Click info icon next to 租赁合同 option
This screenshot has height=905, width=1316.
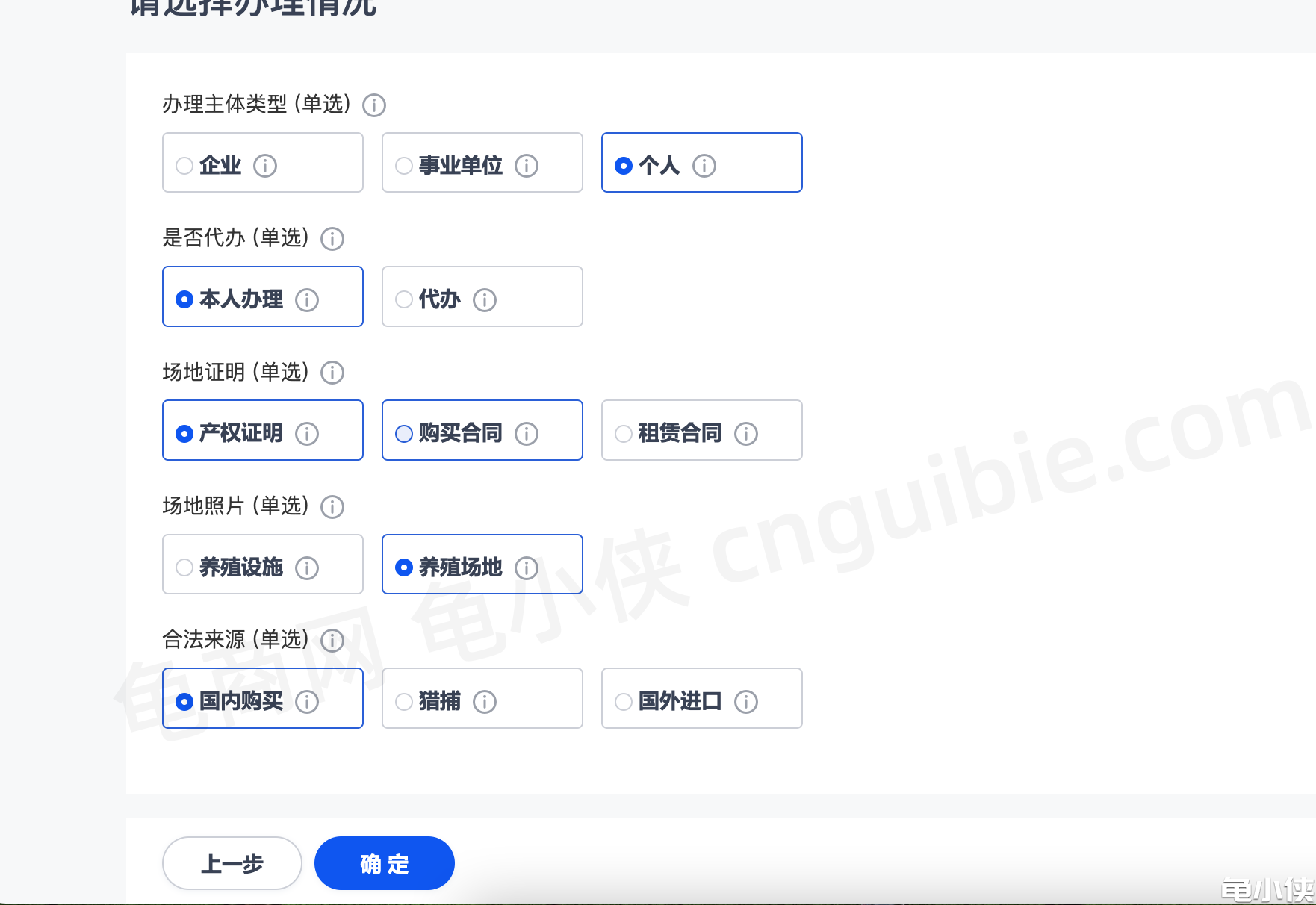click(x=746, y=433)
